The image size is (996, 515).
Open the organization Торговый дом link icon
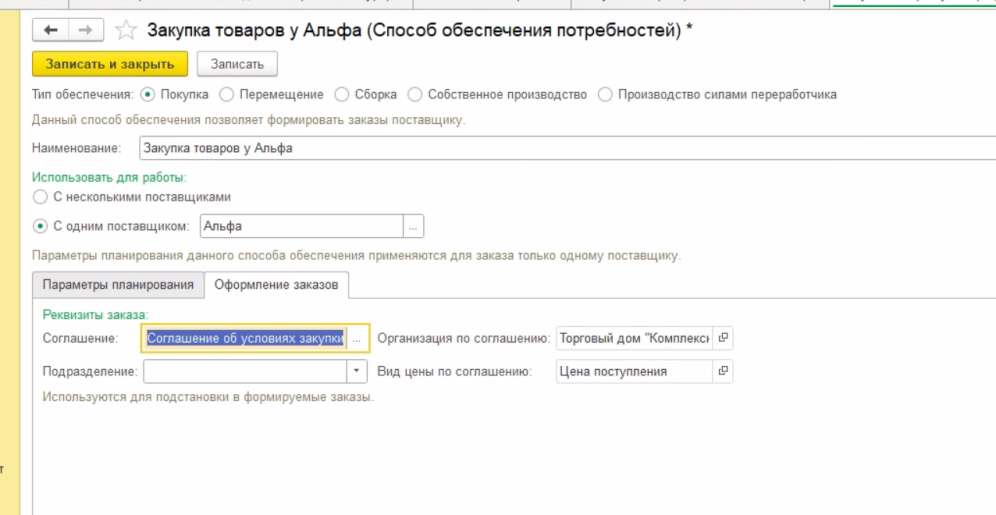(x=723, y=338)
